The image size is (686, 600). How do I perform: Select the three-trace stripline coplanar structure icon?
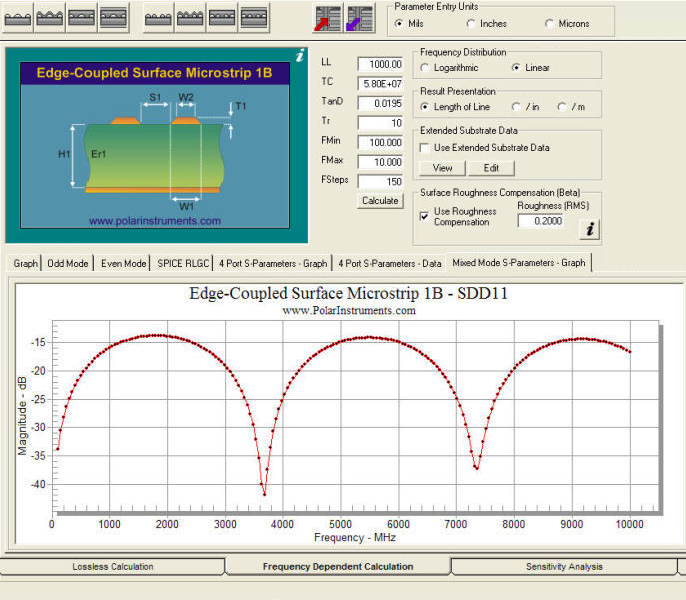113,18
